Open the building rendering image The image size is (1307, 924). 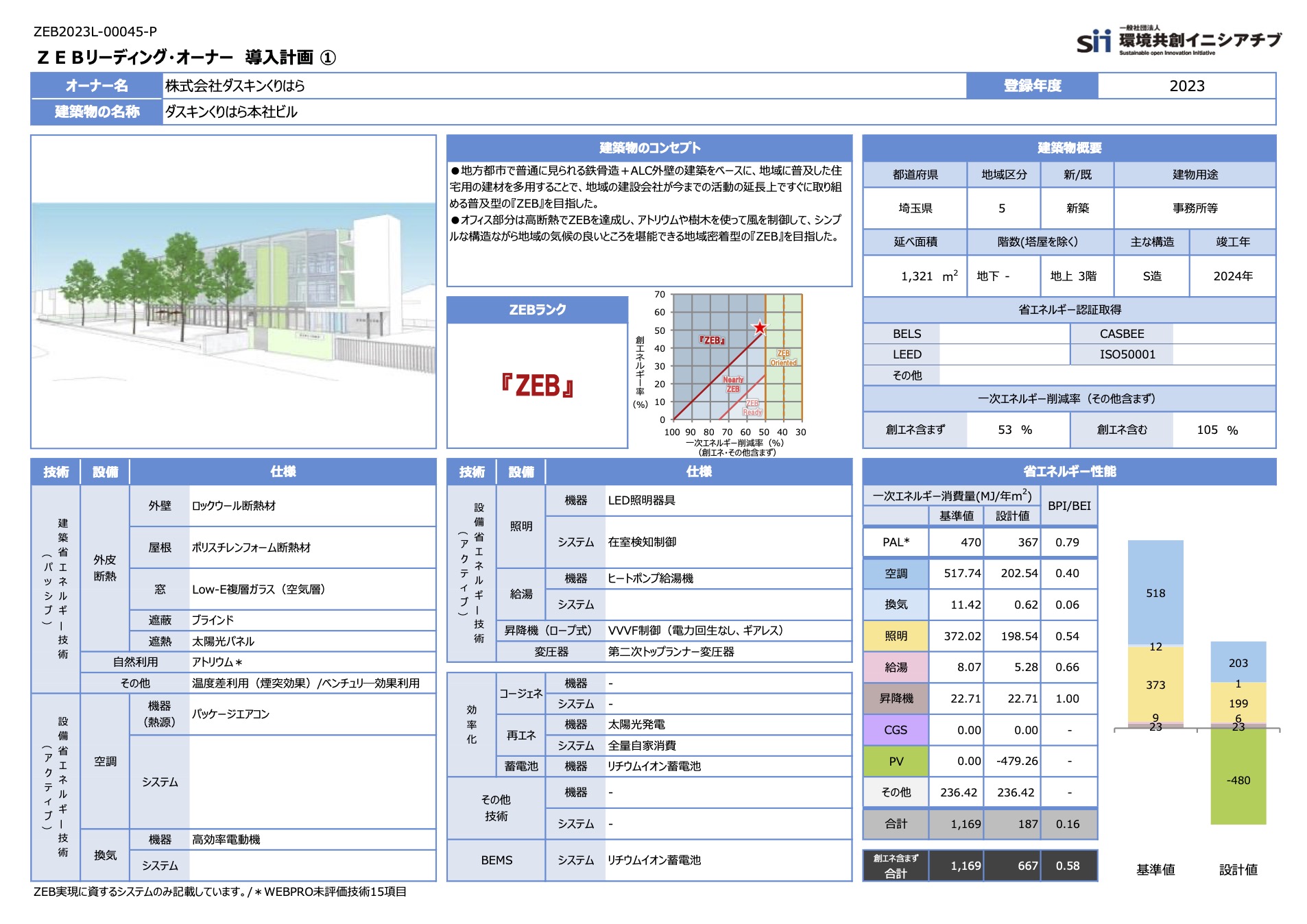pyautogui.click(x=233, y=291)
